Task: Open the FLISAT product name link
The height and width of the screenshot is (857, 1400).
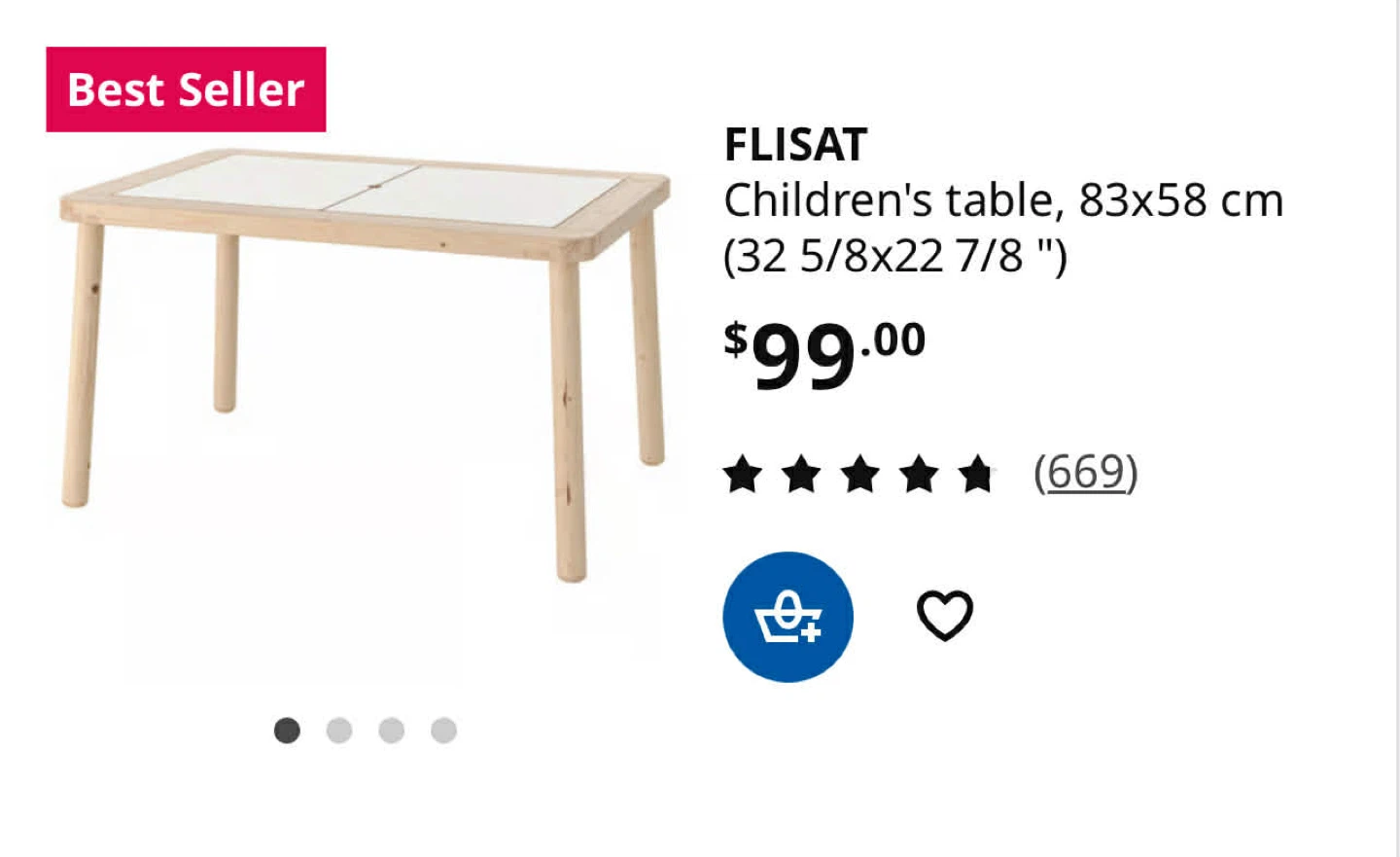Action: [x=795, y=145]
